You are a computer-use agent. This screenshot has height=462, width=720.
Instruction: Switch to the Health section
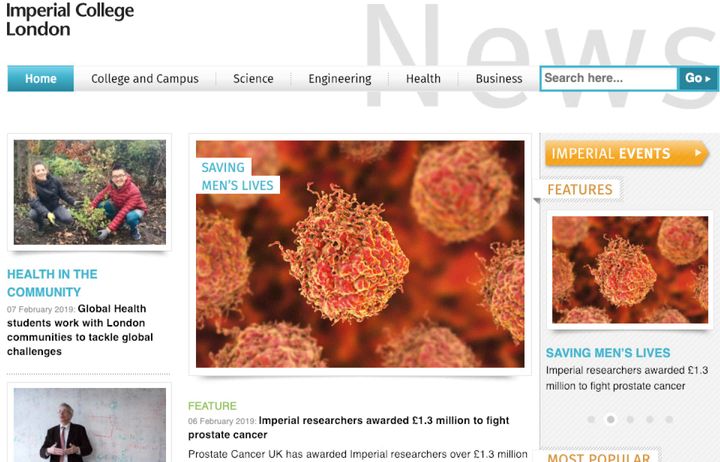[x=423, y=79]
